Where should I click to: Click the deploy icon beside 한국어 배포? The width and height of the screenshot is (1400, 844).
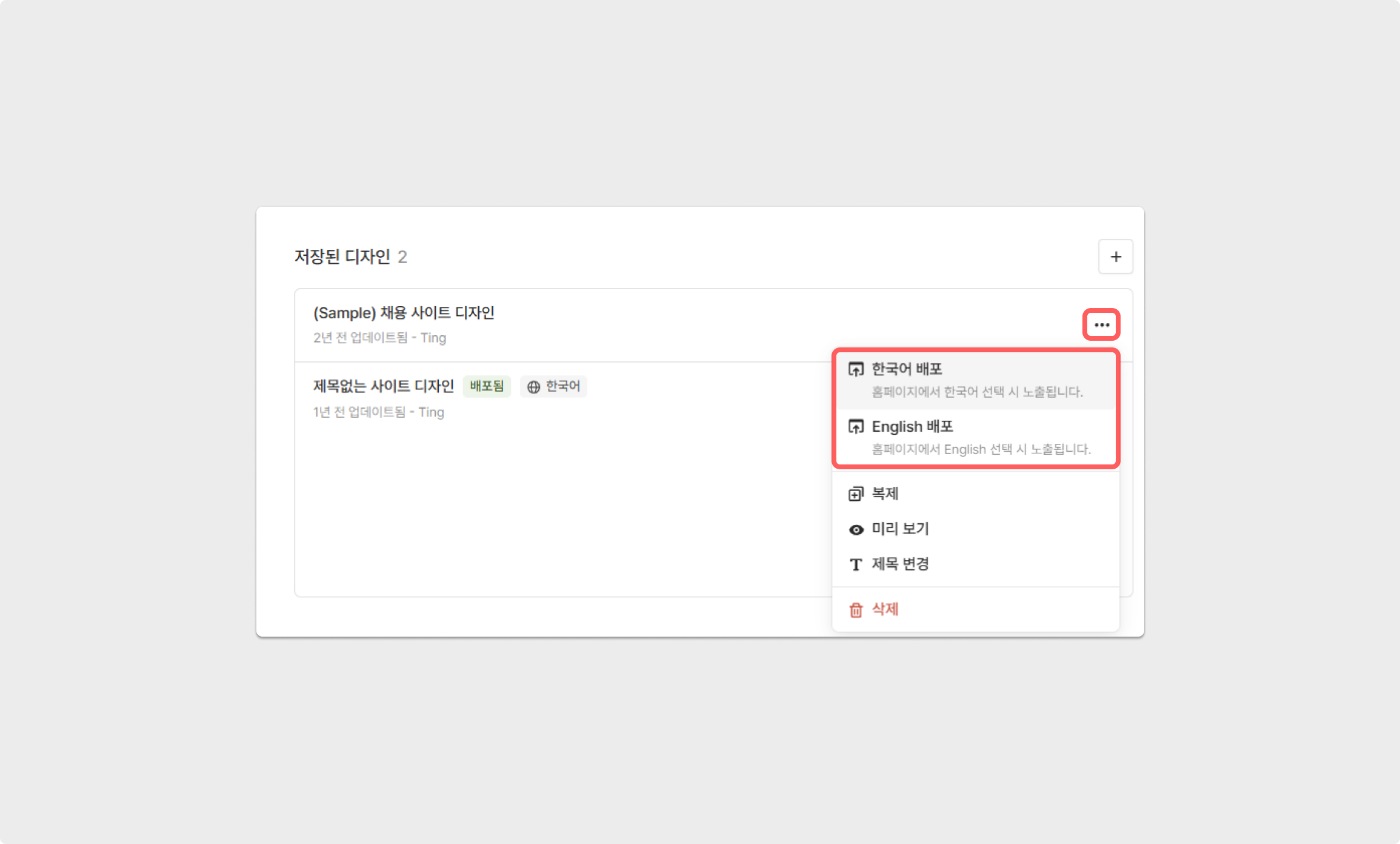click(x=856, y=369)
